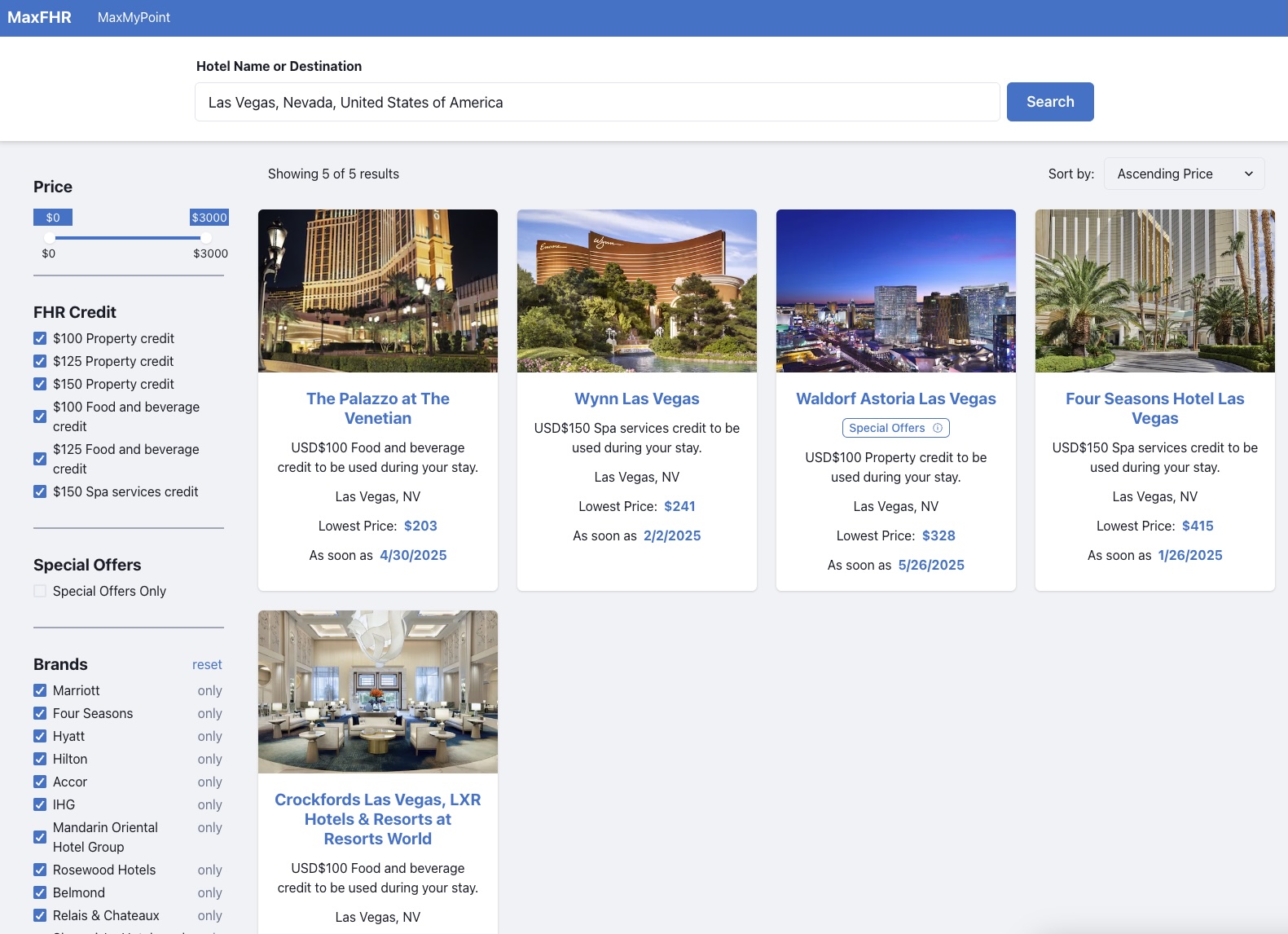Screen dimensions: 1288x934
Task: Uncheck $100 Food and beverage credit
Action: click(40, 416)
